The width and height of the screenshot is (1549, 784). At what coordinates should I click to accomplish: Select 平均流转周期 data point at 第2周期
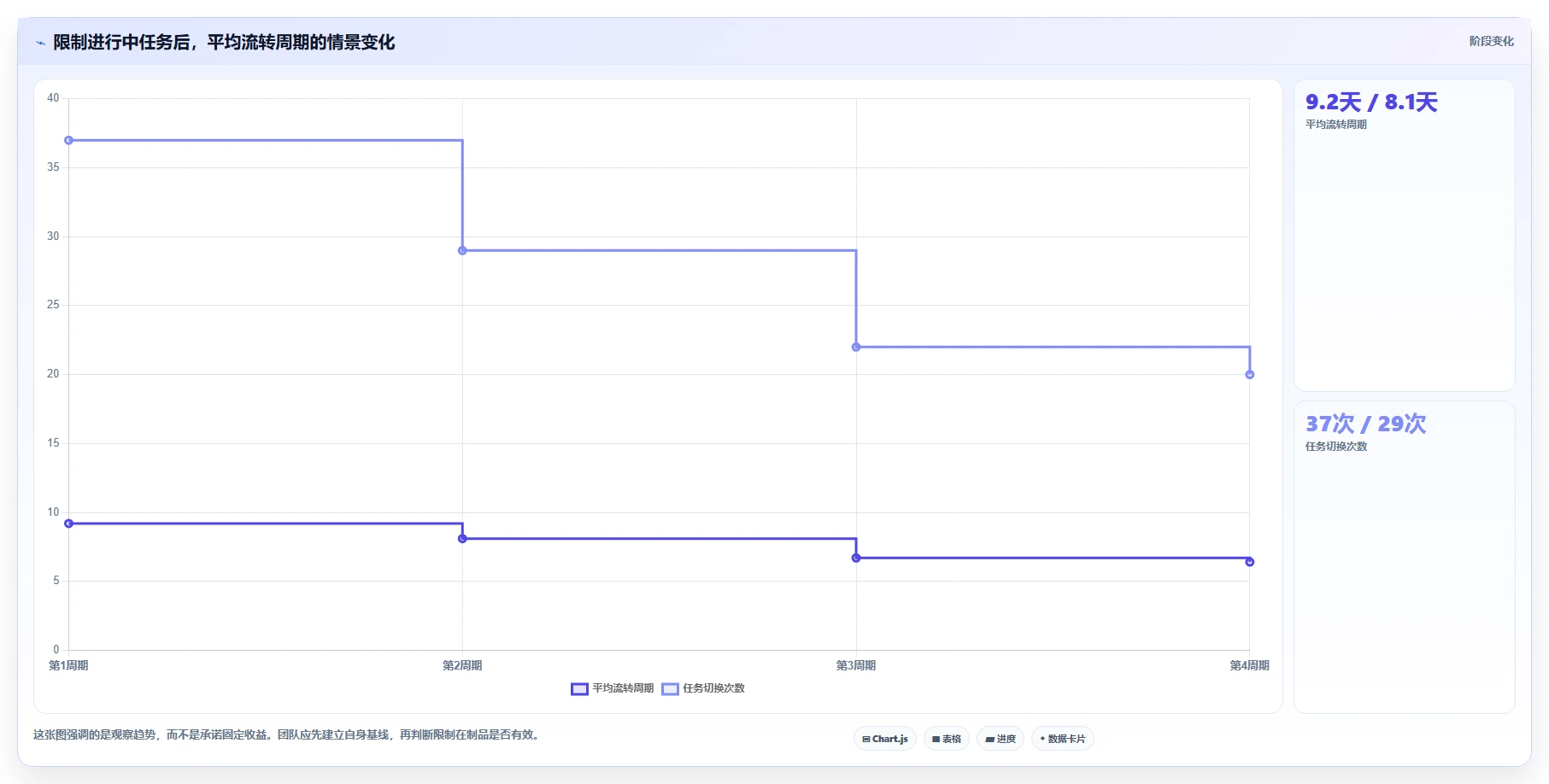pos(462,539)
